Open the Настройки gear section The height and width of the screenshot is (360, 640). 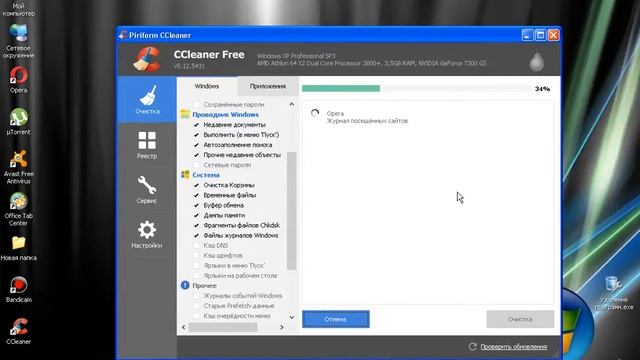coord(147,234)
